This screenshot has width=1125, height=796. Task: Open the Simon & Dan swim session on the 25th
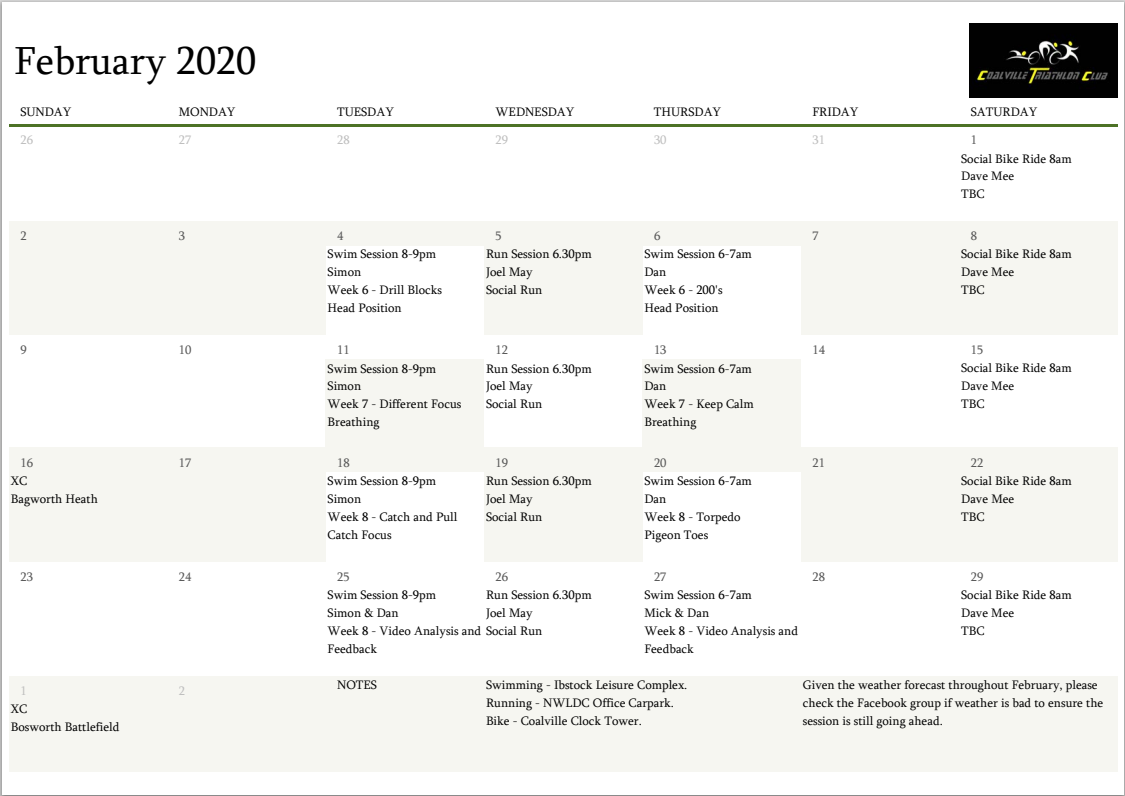[362, 613]
